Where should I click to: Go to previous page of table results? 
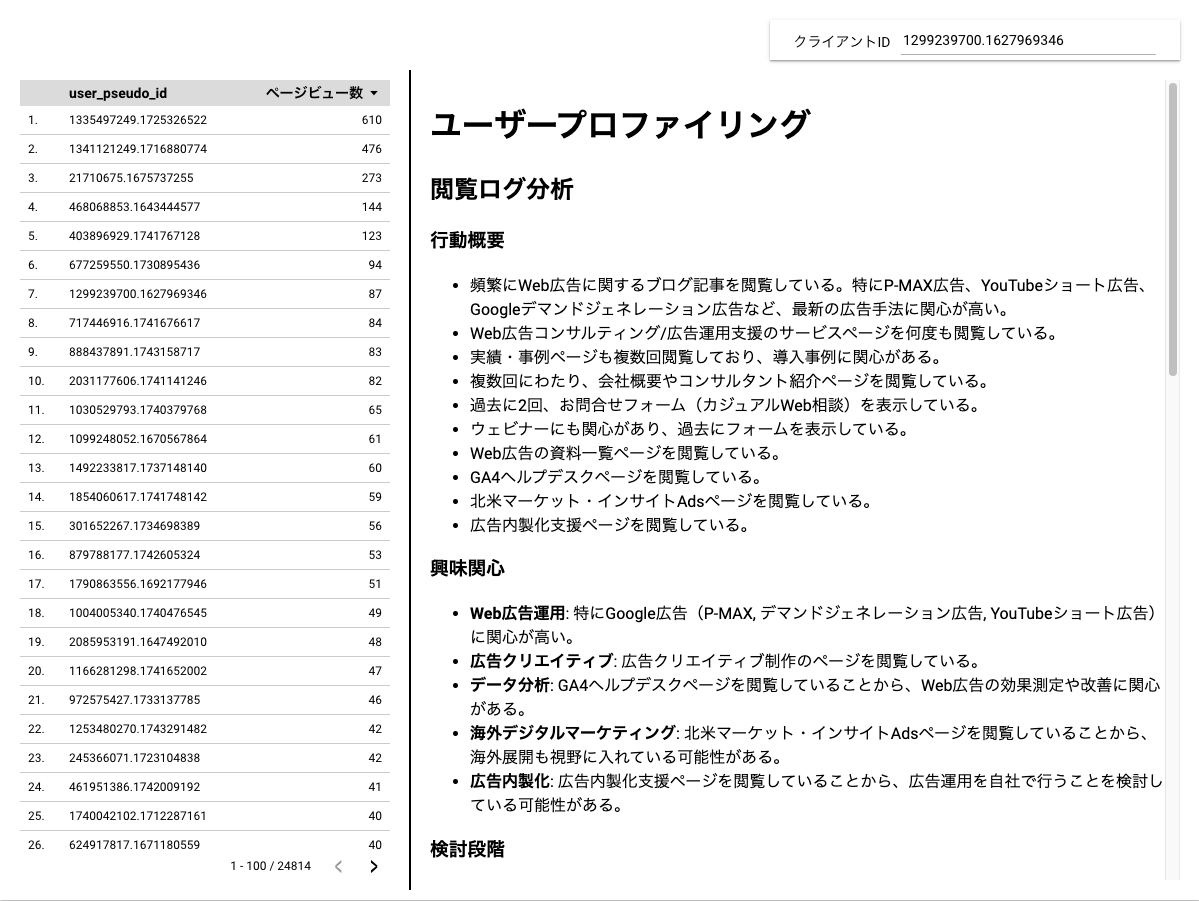338,867
